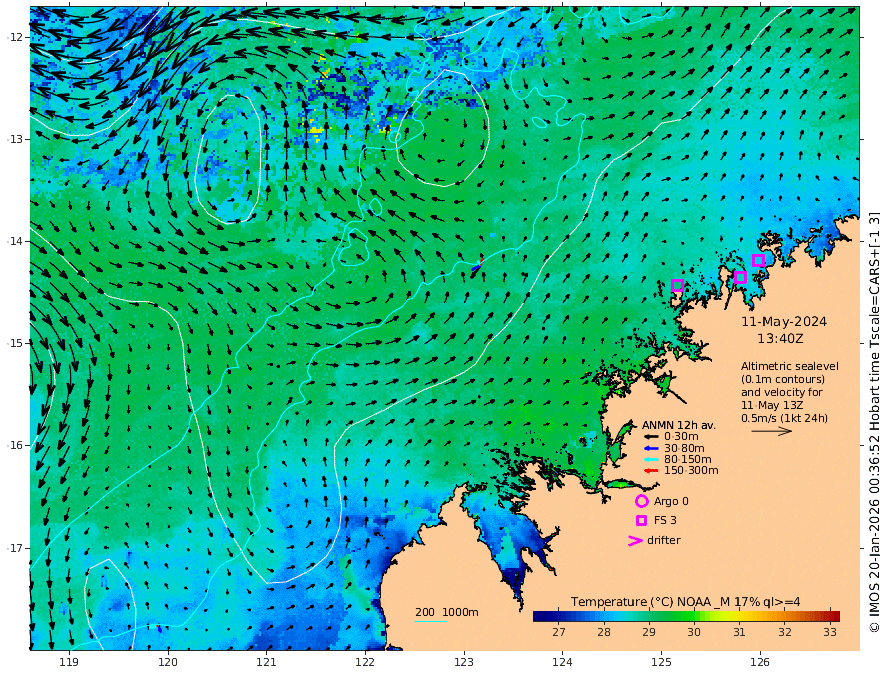Click latitude axis label -14
Image resolution: width=880 pixels, height=680 pixels.
pyautogui.click(x=15, y=241)
